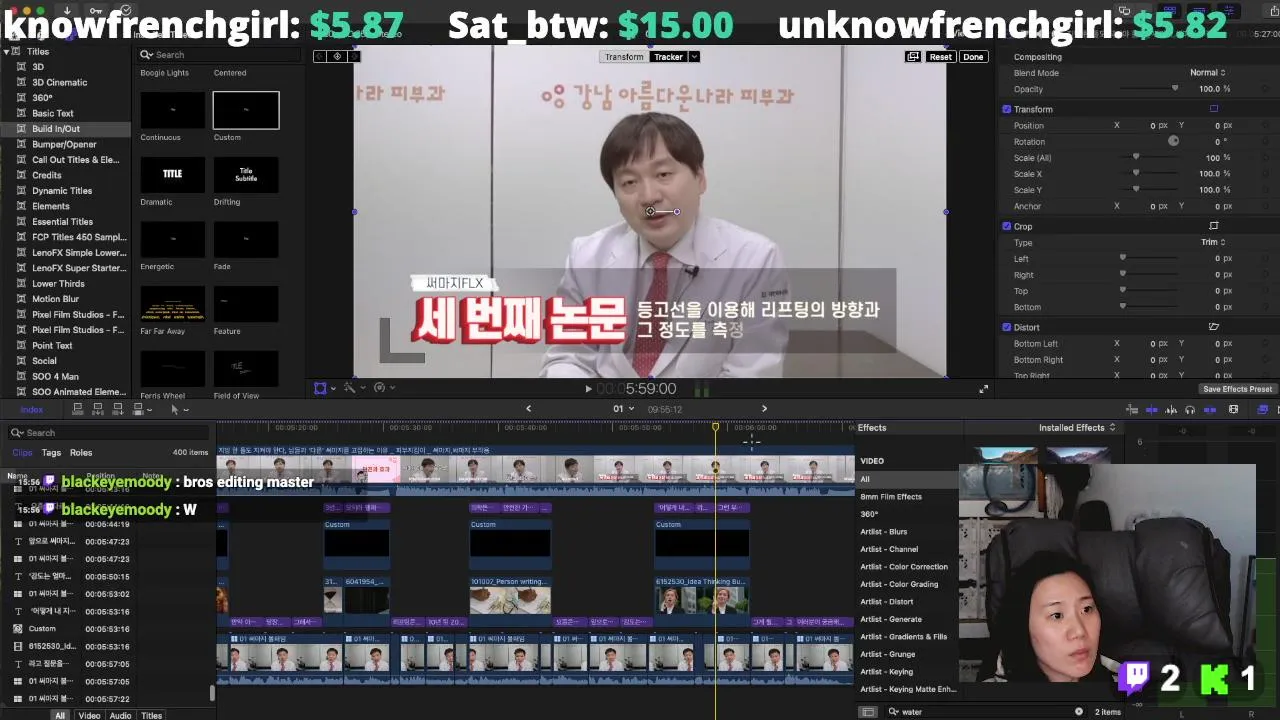The width and height of the screenshot is (1280, 720).
Task: Collapse the Titles disclosure triangle in sidebar
Action: pos(6,51)
